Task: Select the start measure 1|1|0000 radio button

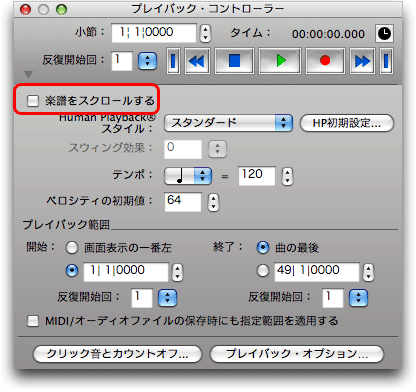Action: (x=72, y=271)
